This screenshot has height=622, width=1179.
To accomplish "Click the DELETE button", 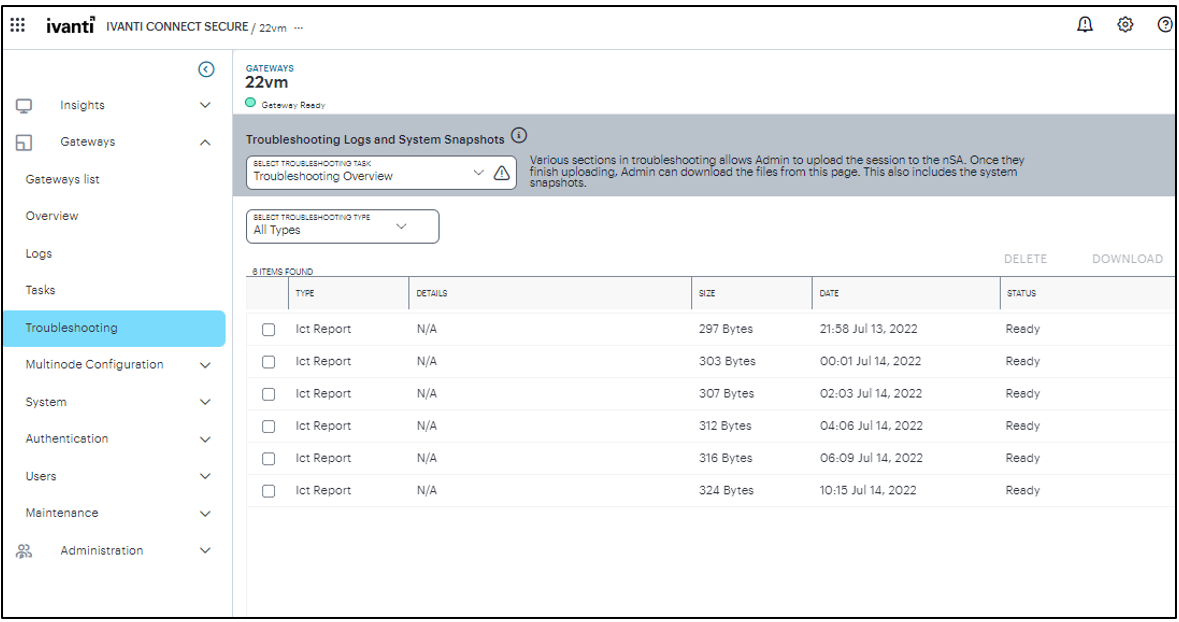I will [1025, 258].
